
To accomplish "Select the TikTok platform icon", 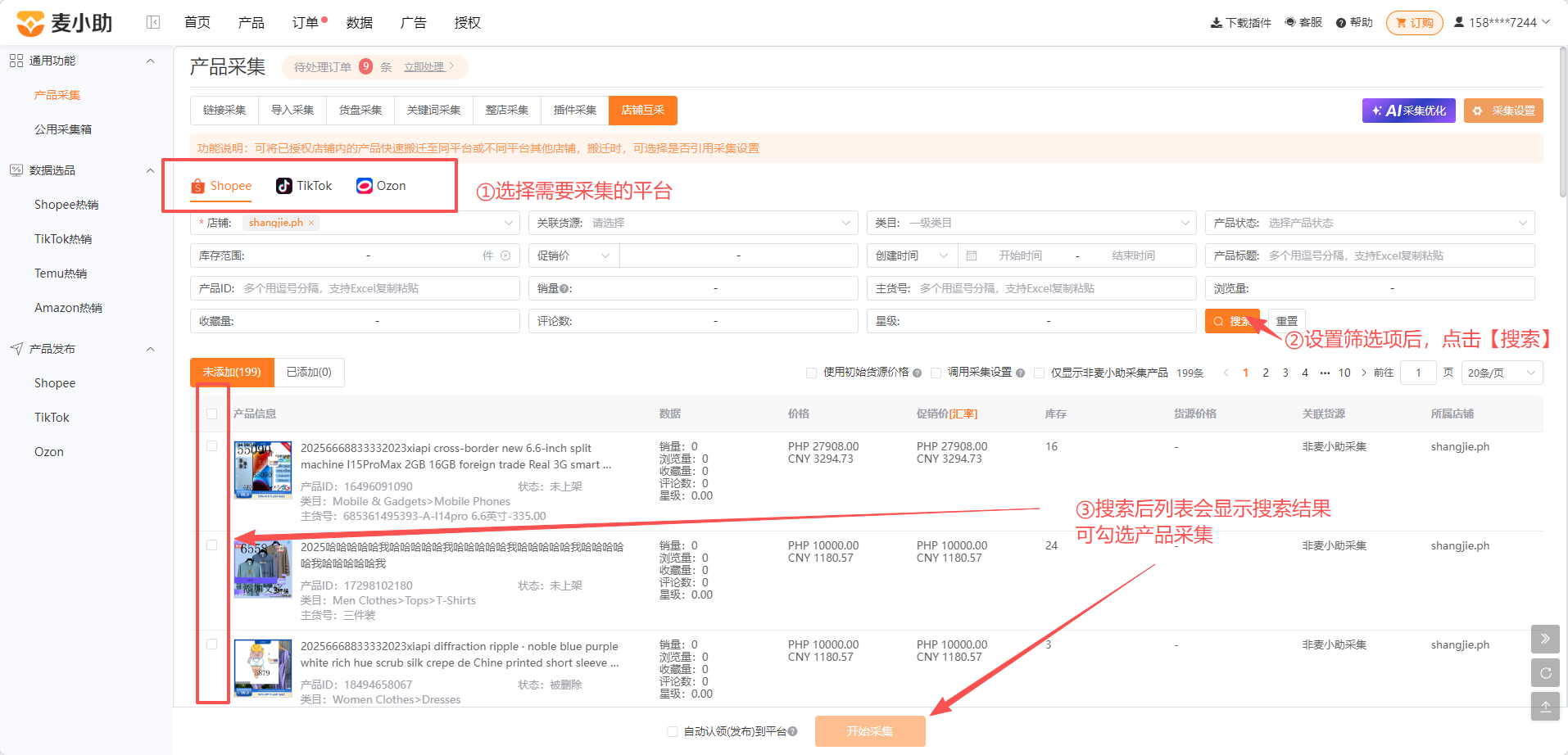I will (284, 186).
